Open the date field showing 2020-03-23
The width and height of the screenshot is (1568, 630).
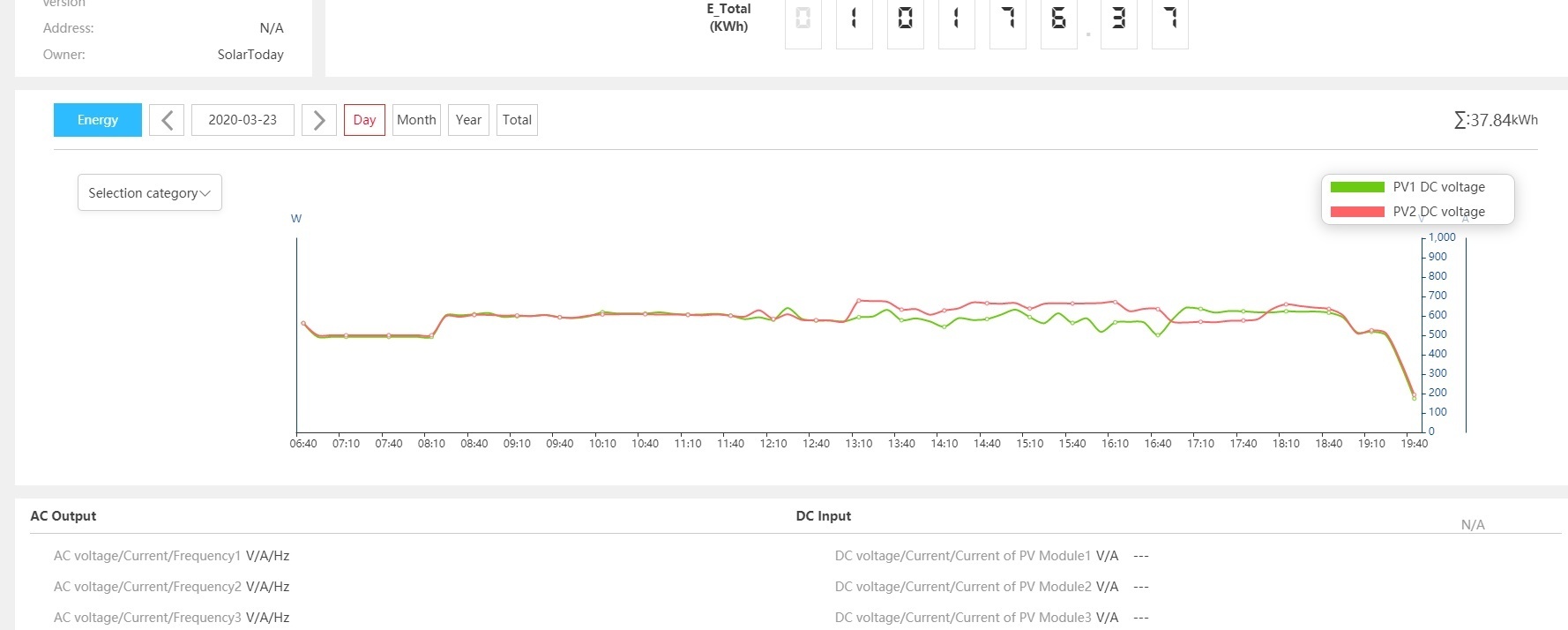click(243, 120)
